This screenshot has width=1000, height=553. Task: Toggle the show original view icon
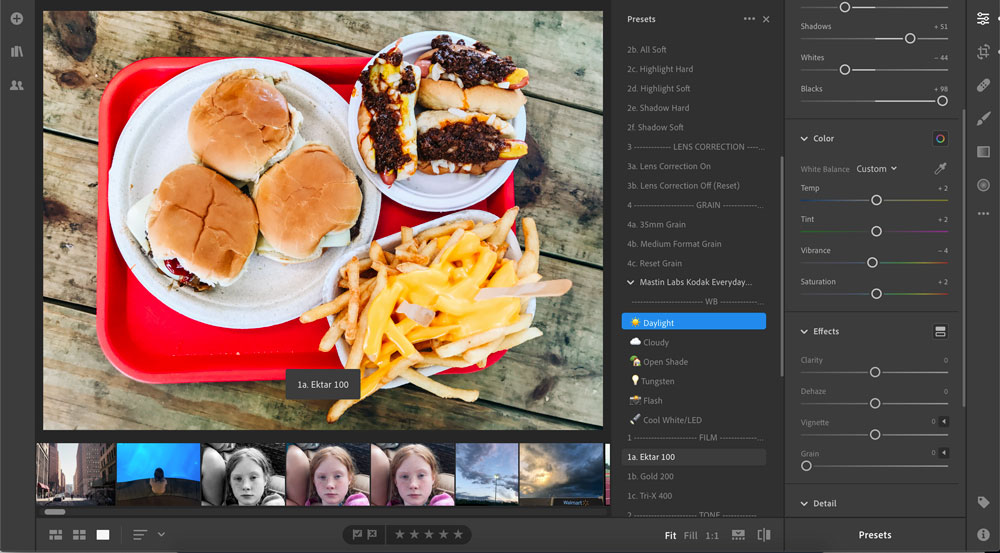pos(764,535)
